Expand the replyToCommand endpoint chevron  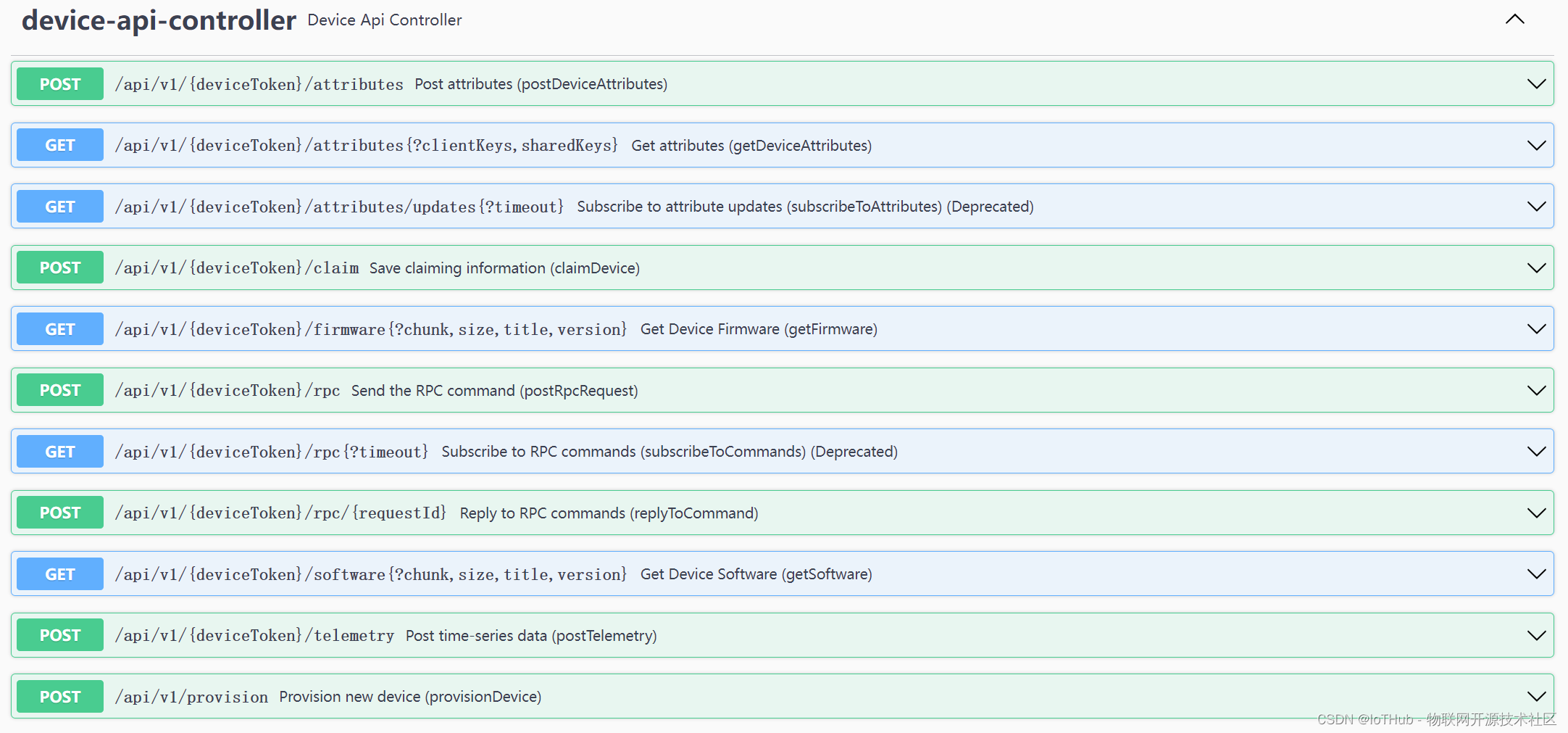pos(1536,513)
